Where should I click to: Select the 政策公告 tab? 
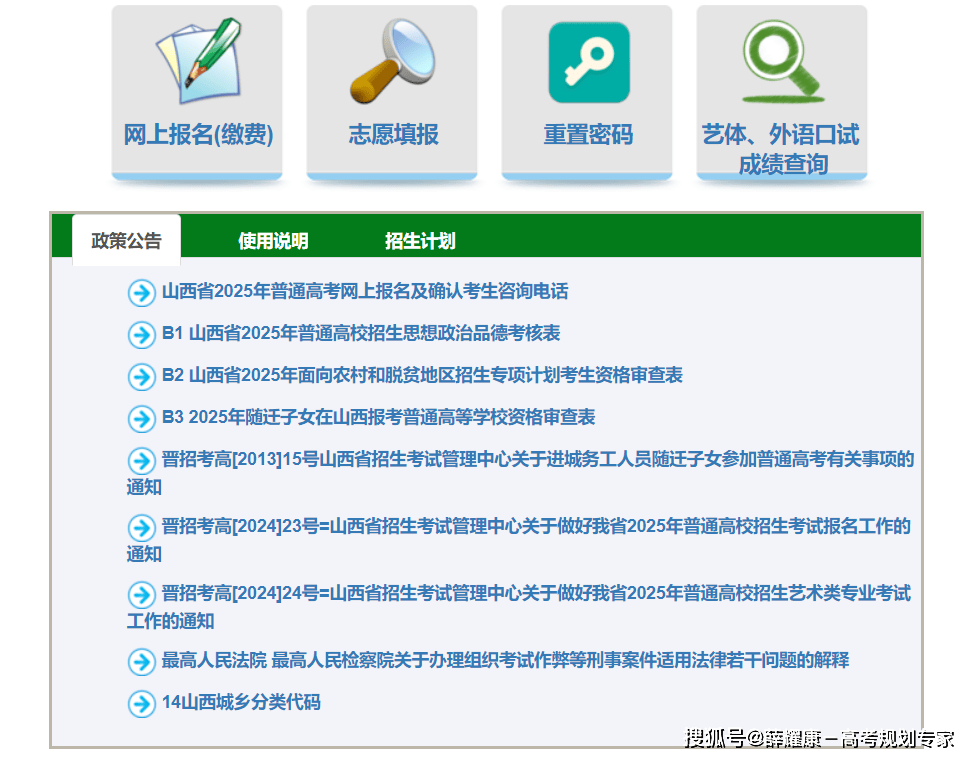click(x=126, y=240)
